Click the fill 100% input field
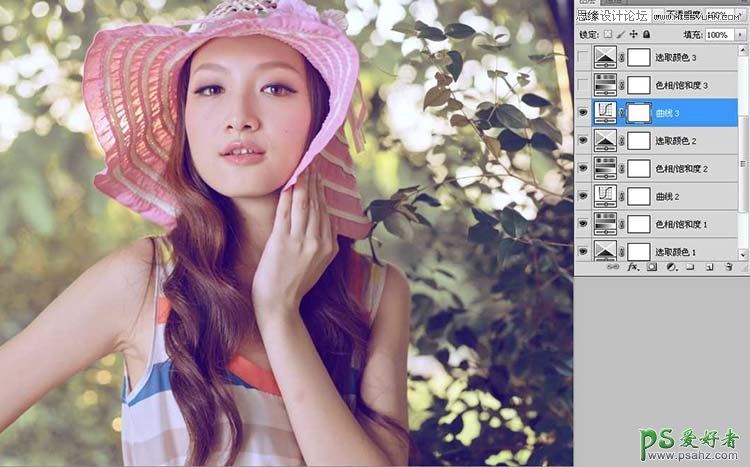 click(x=718, y=34)
